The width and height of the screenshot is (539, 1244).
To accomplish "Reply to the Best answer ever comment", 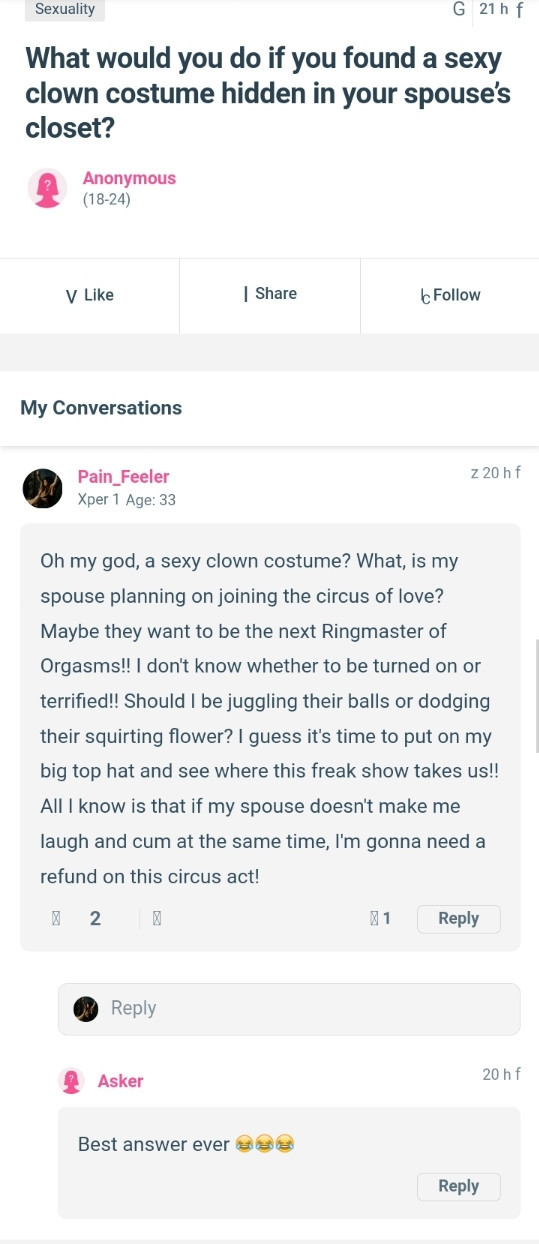I will [x=458, y=1186].
